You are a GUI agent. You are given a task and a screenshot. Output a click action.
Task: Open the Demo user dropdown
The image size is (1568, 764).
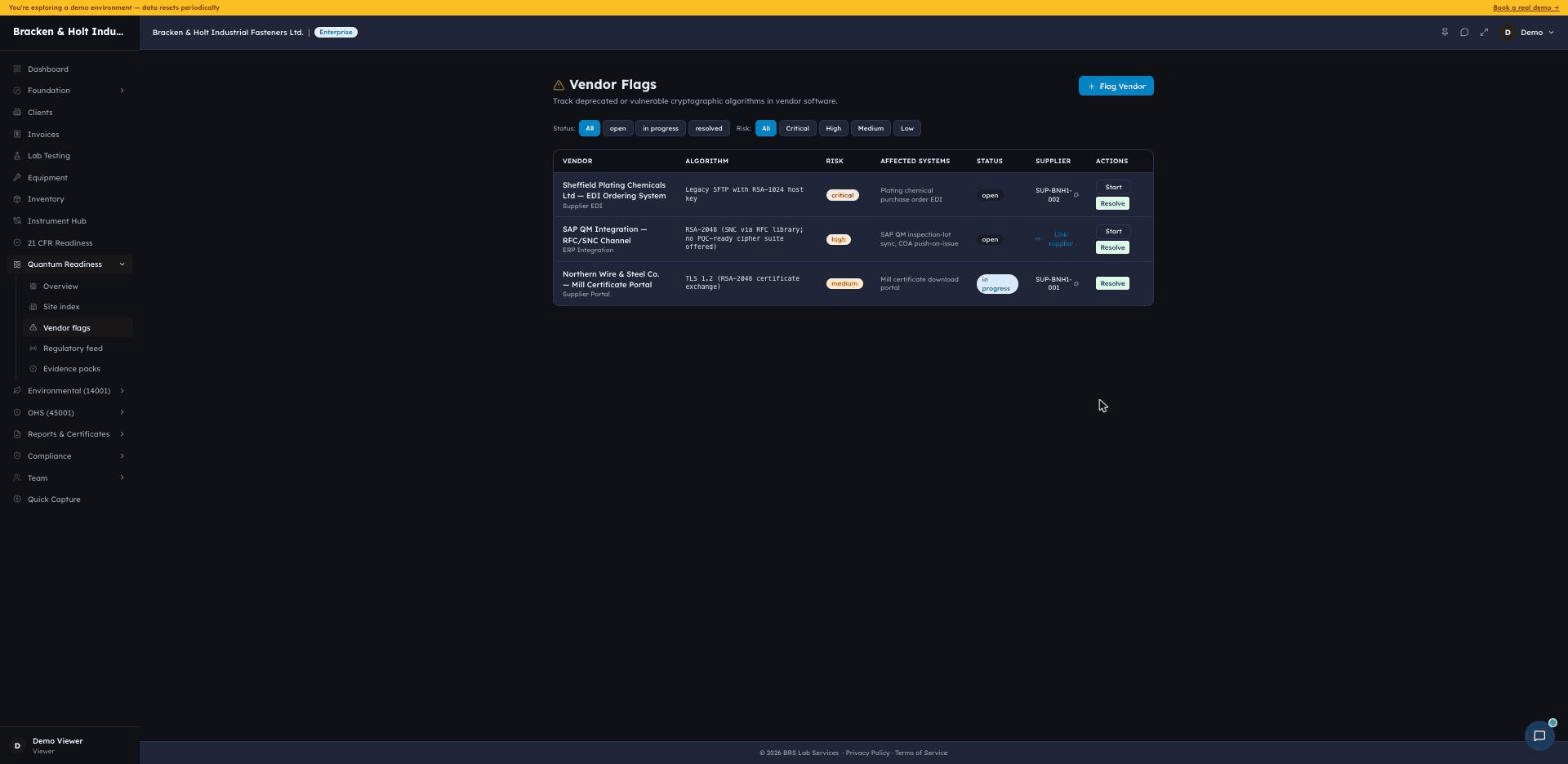coord(1528,32)
